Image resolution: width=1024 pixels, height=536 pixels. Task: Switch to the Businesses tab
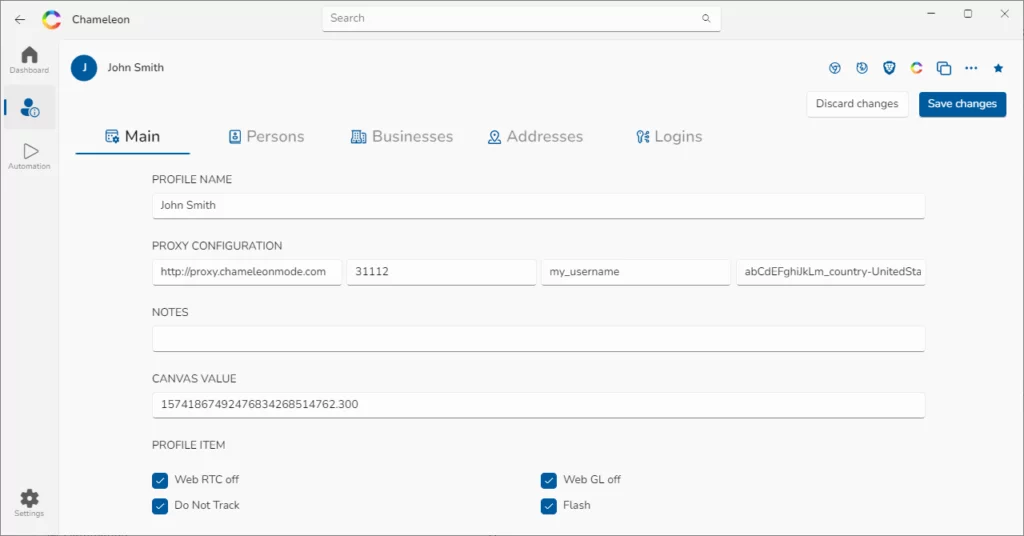click(x=402, y=136)
